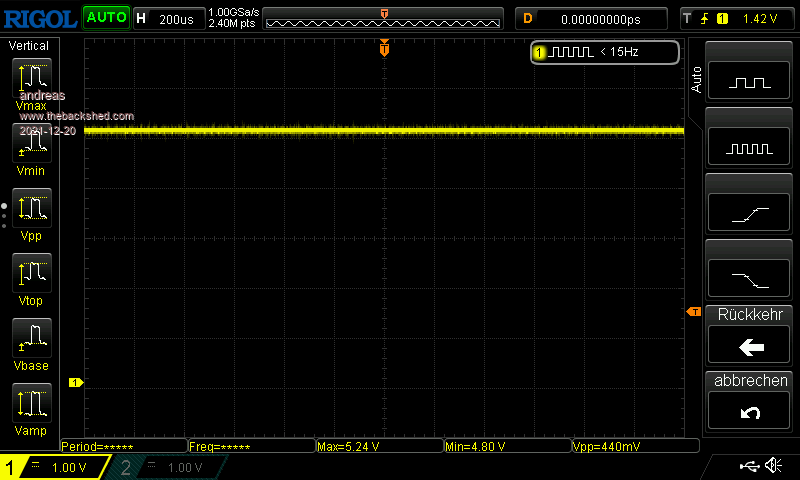This screenshot has width=800, height=480.
Task: Toggle the AUTO run status indicator
Action: coord(105,17)
